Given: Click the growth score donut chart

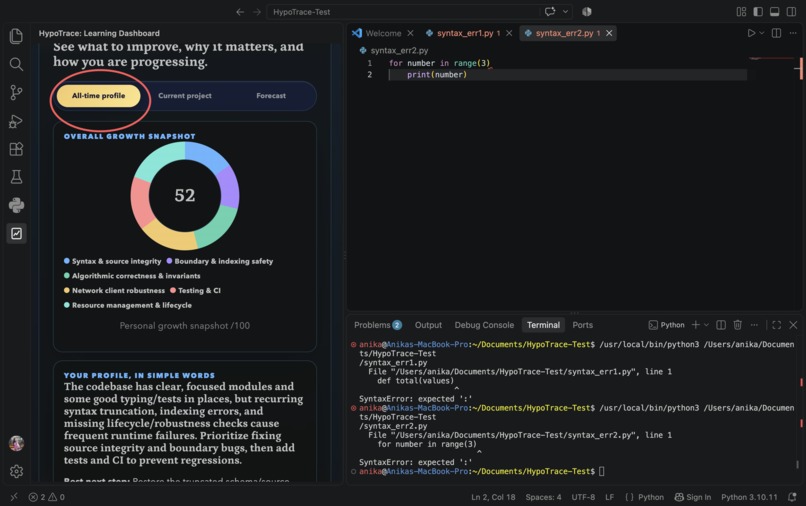Looking at the screenshot, I should pos(185,195).
